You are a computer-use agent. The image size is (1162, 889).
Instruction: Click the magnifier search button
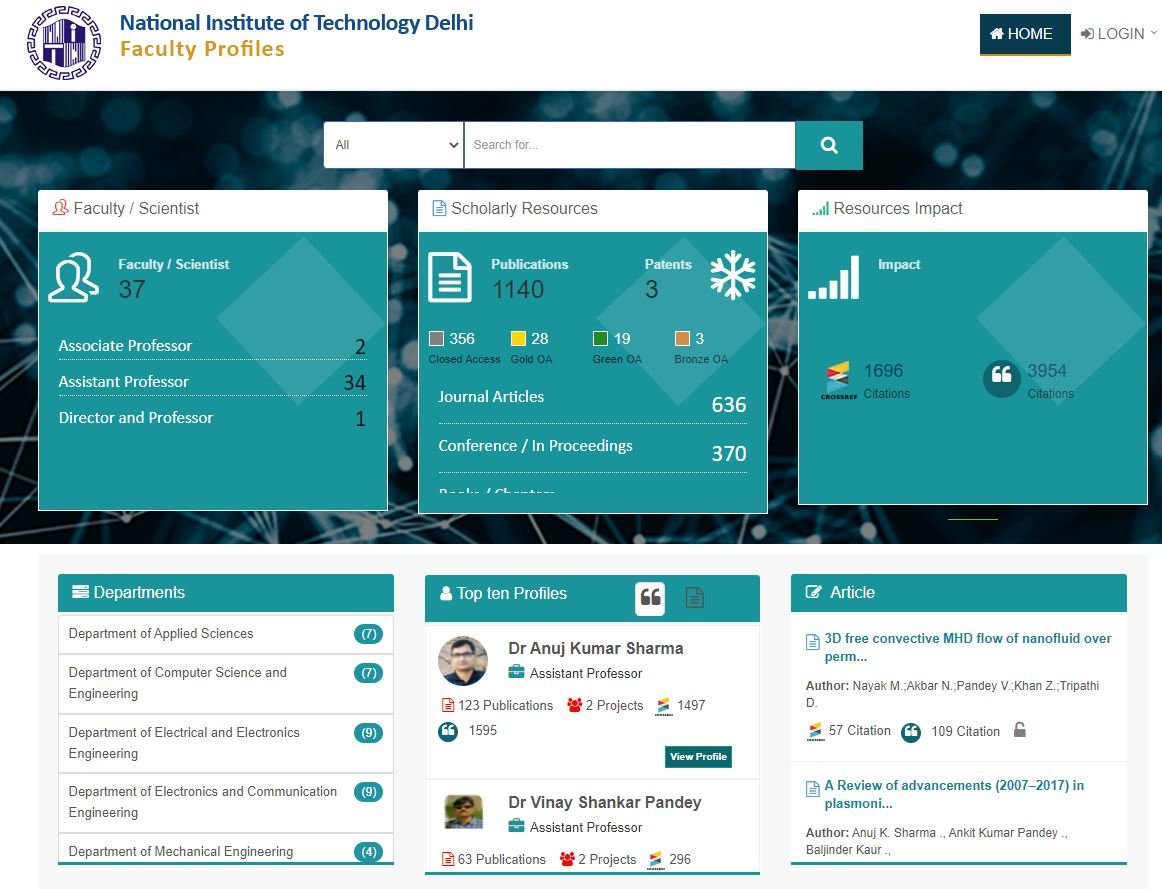(x=828, y=146)
